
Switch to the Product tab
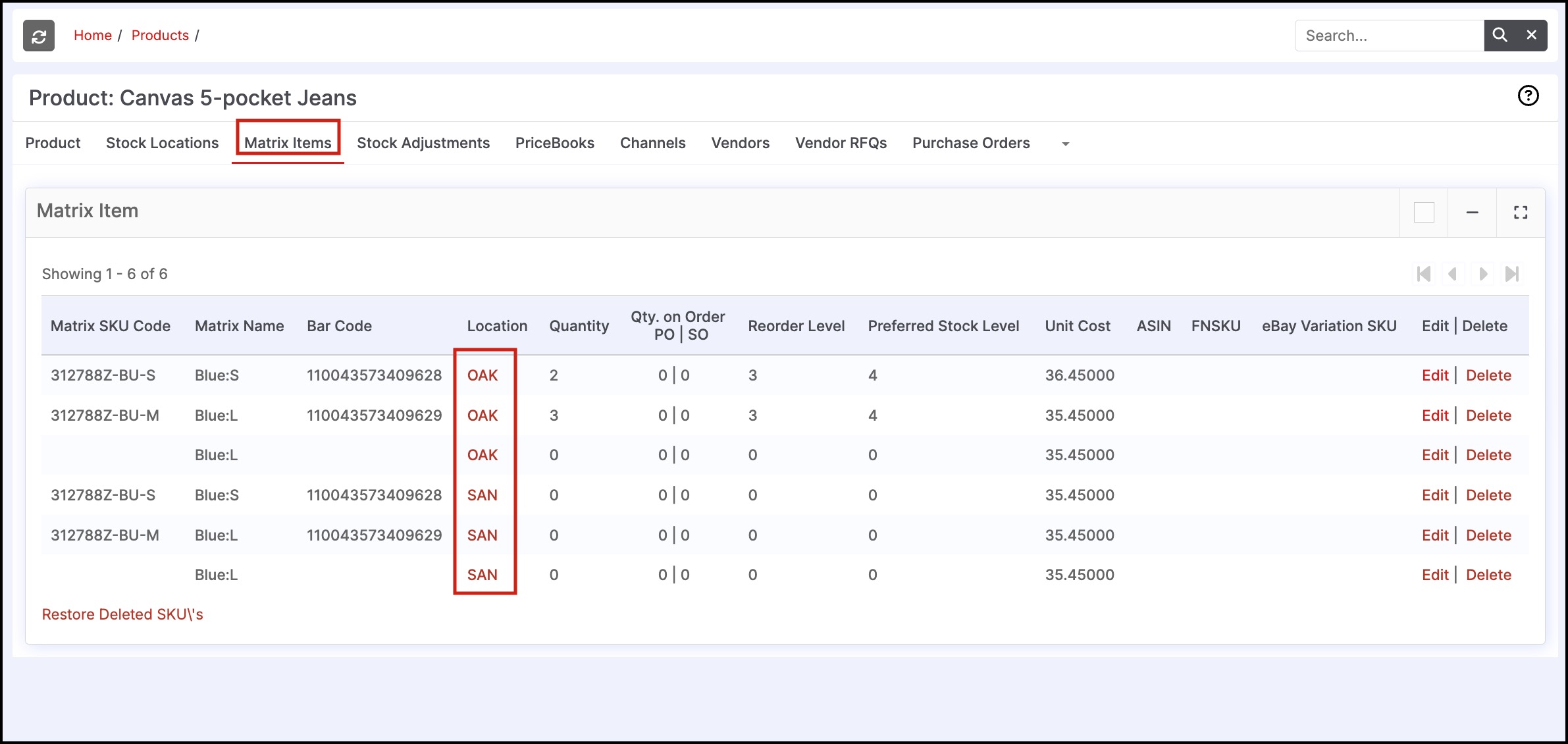pyautogui.click(x=53, y=143)
